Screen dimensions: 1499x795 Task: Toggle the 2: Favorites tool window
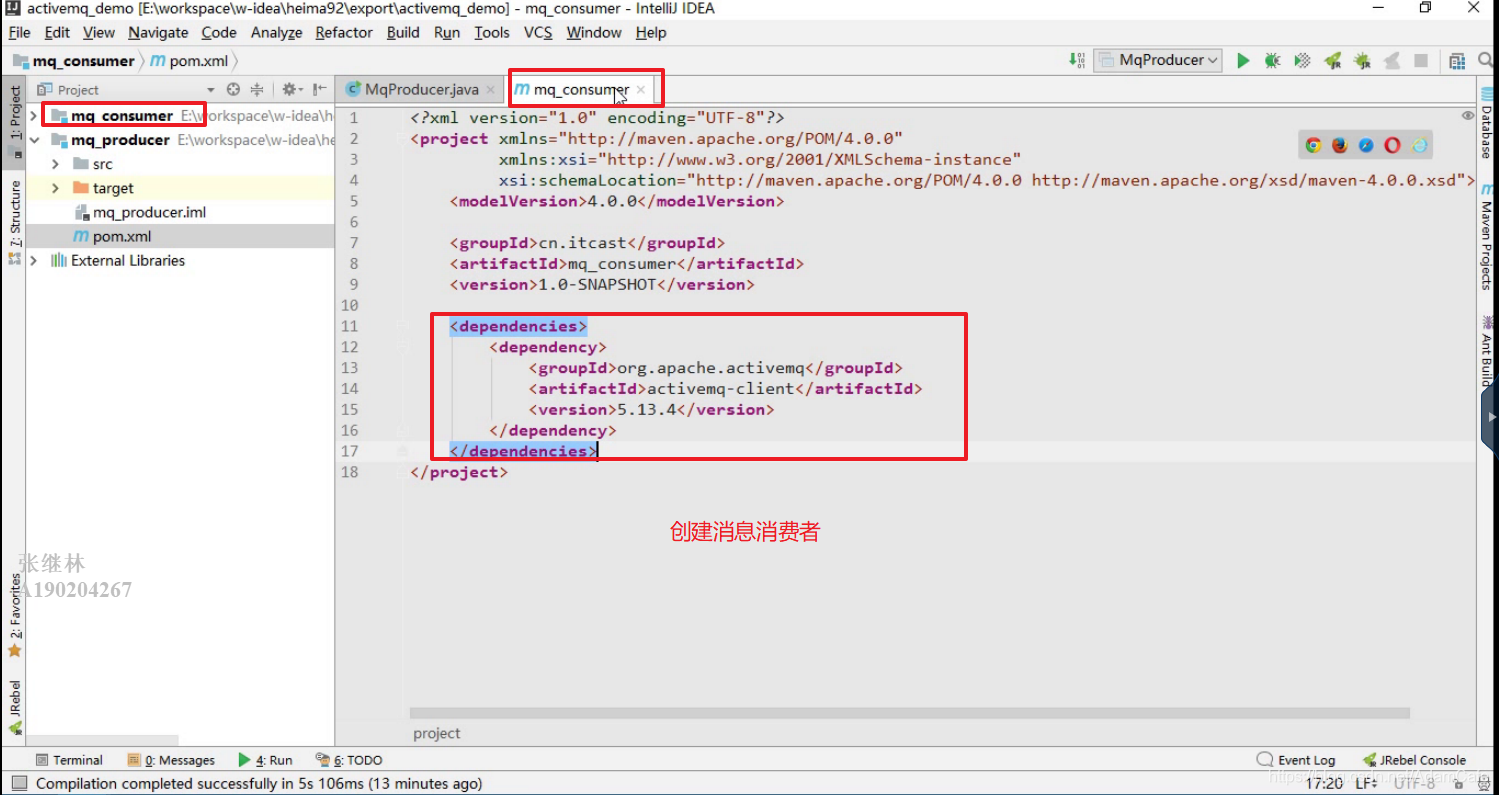pos(14,615)
